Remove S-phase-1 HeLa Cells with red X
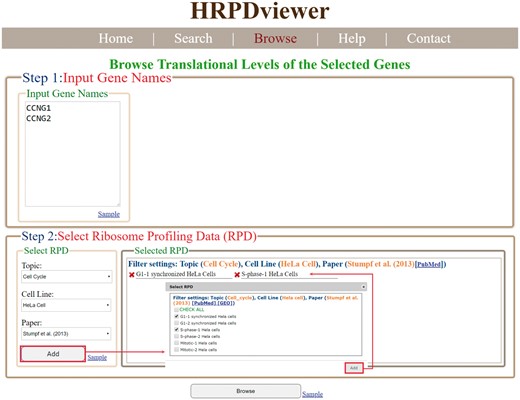The image size is (520, 400). coord(237,275)
